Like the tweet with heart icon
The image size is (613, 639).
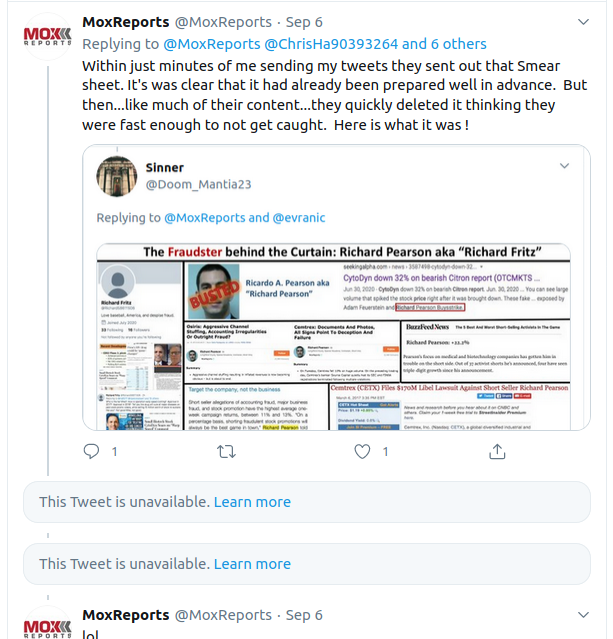point(362,451)
